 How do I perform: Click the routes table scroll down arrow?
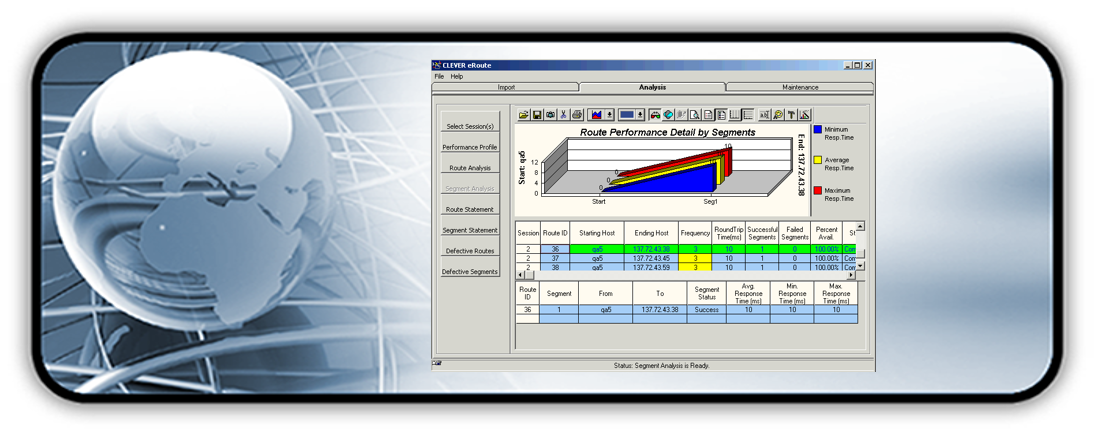point(860,266)
